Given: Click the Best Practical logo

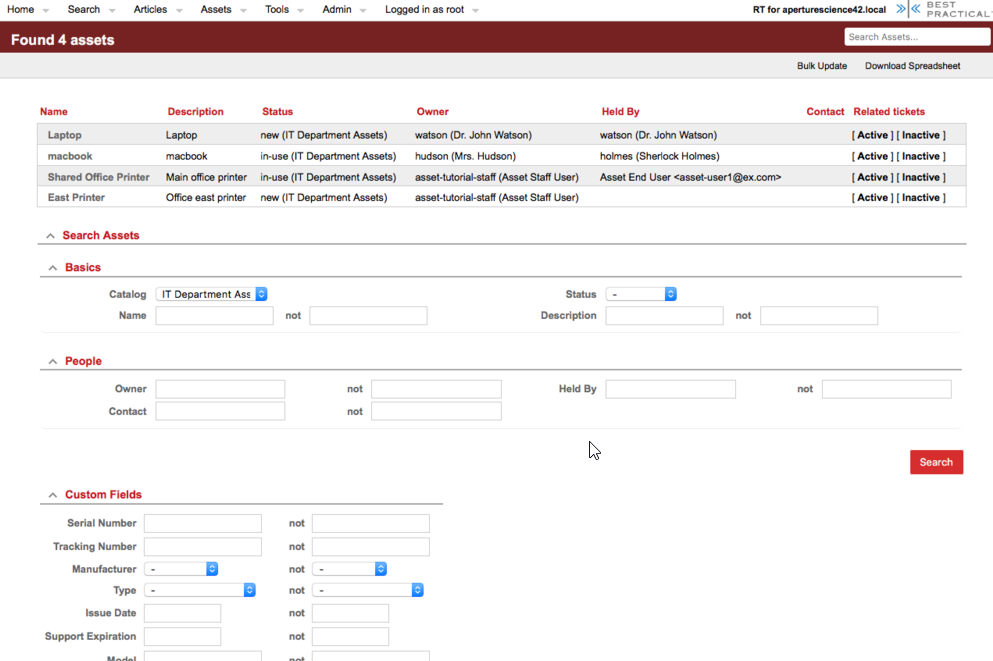Looking at the screenshot, I should coord(959,9).
